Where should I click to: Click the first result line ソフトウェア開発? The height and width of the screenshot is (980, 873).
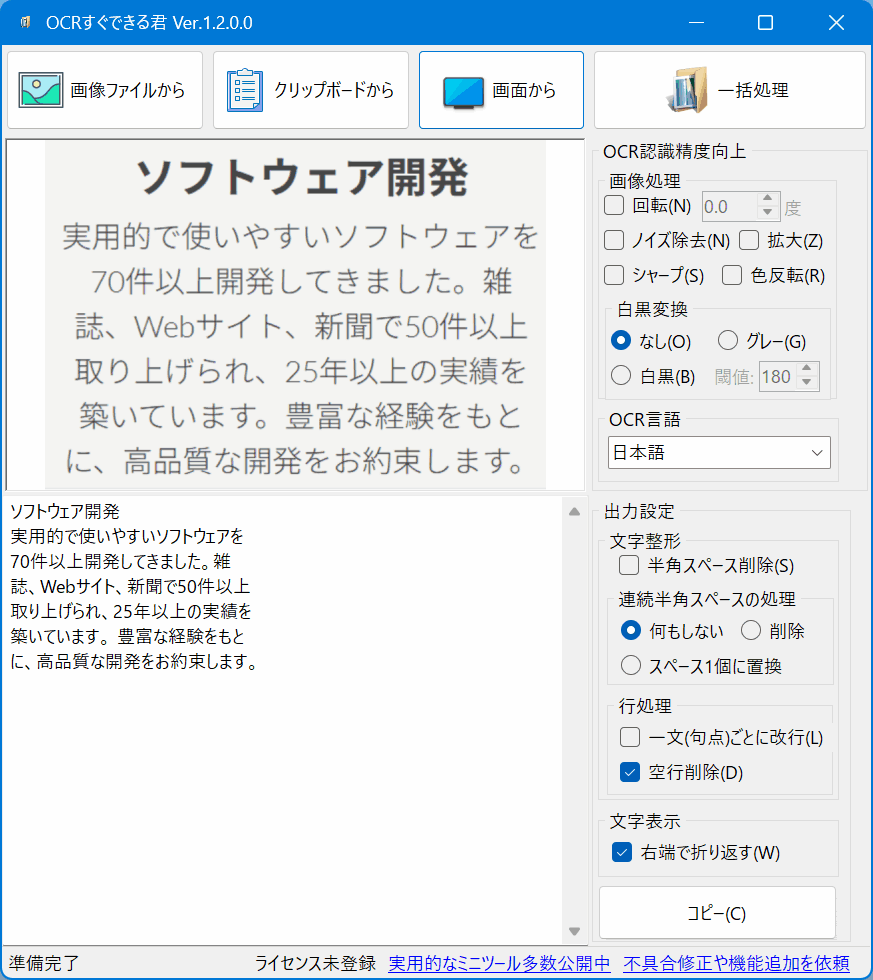coord(65,511)
